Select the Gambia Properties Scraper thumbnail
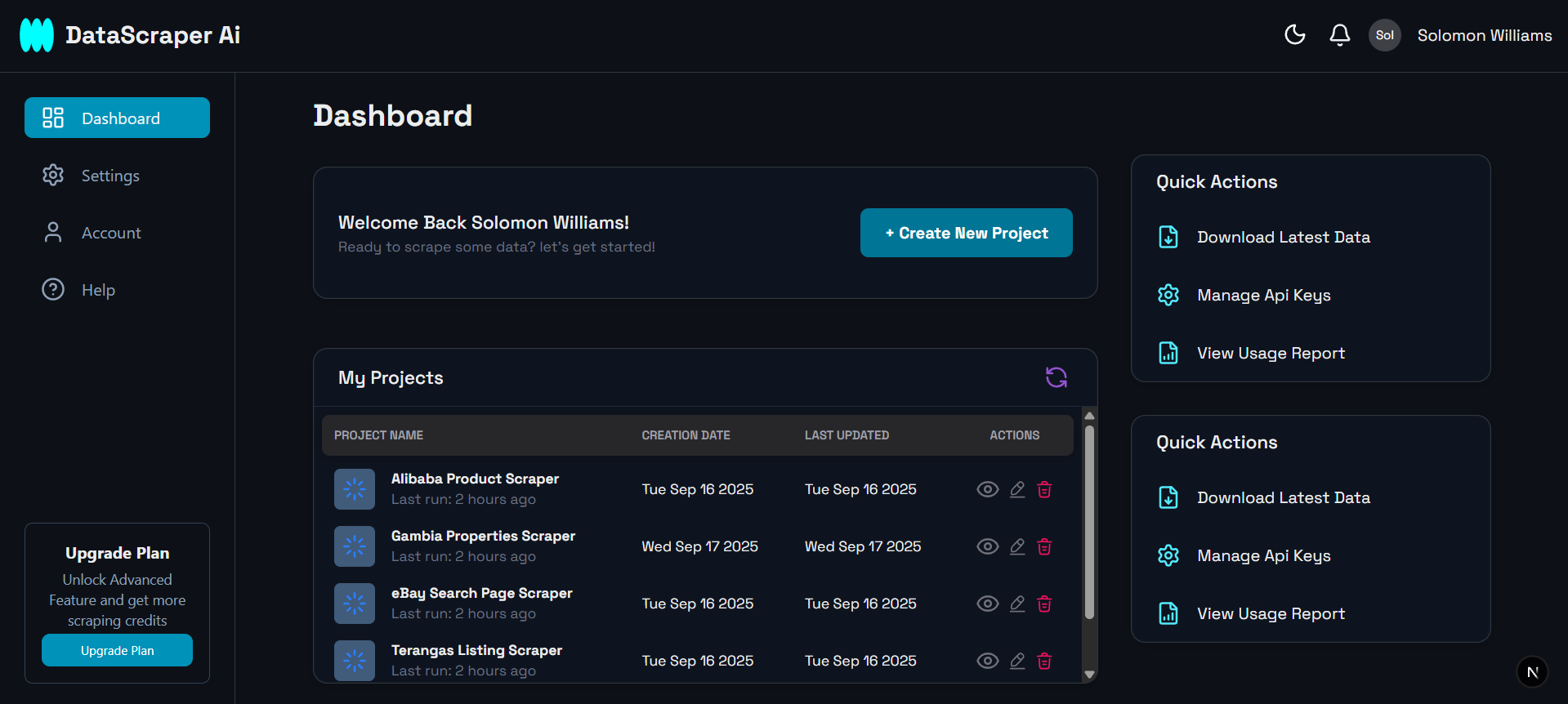The image size is (1568, 704). point(355,546)
